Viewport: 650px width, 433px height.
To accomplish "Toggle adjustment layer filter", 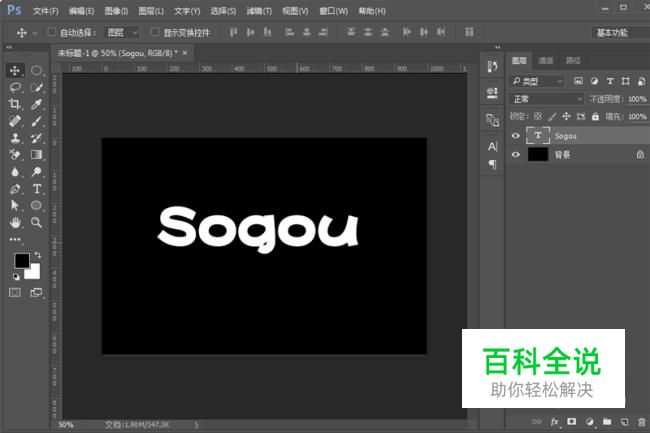I will [594, 81].
